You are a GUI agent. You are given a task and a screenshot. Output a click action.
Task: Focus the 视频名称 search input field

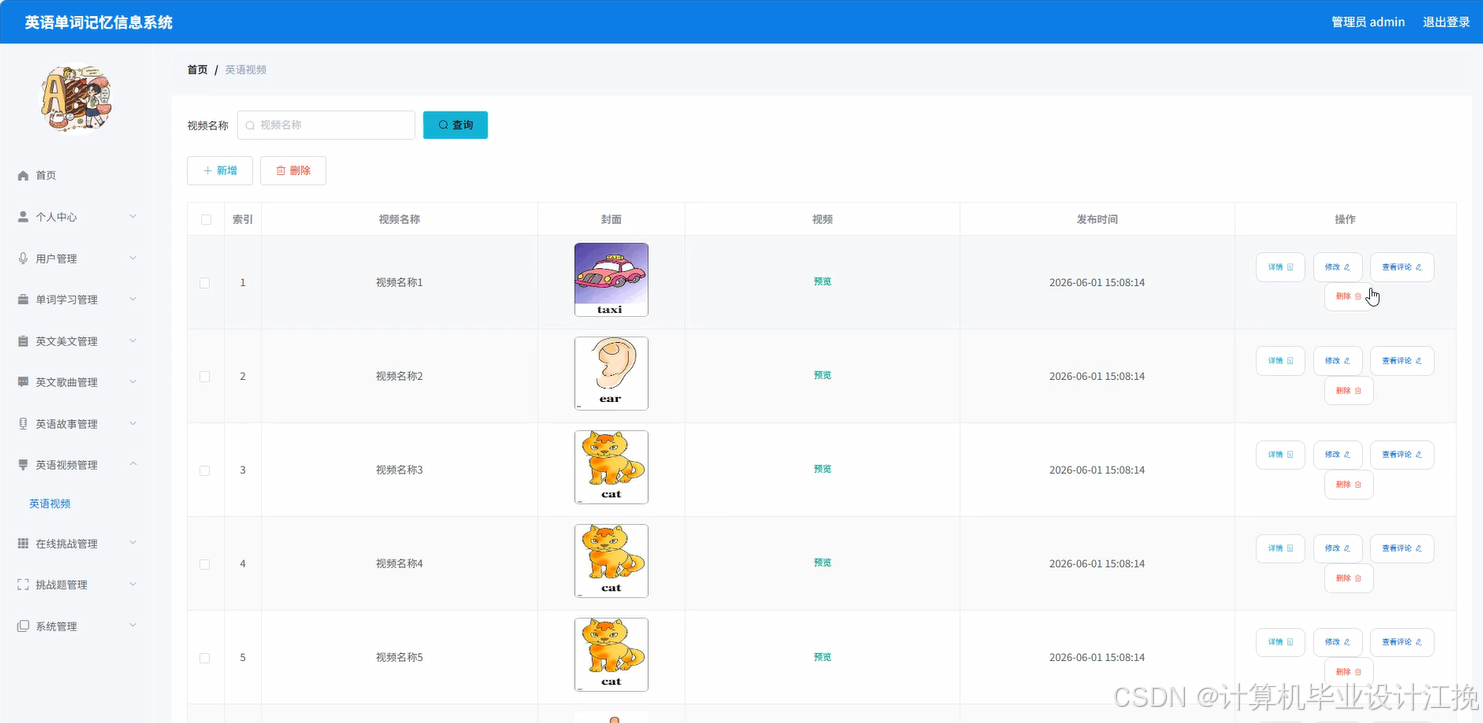pos(326,125)
